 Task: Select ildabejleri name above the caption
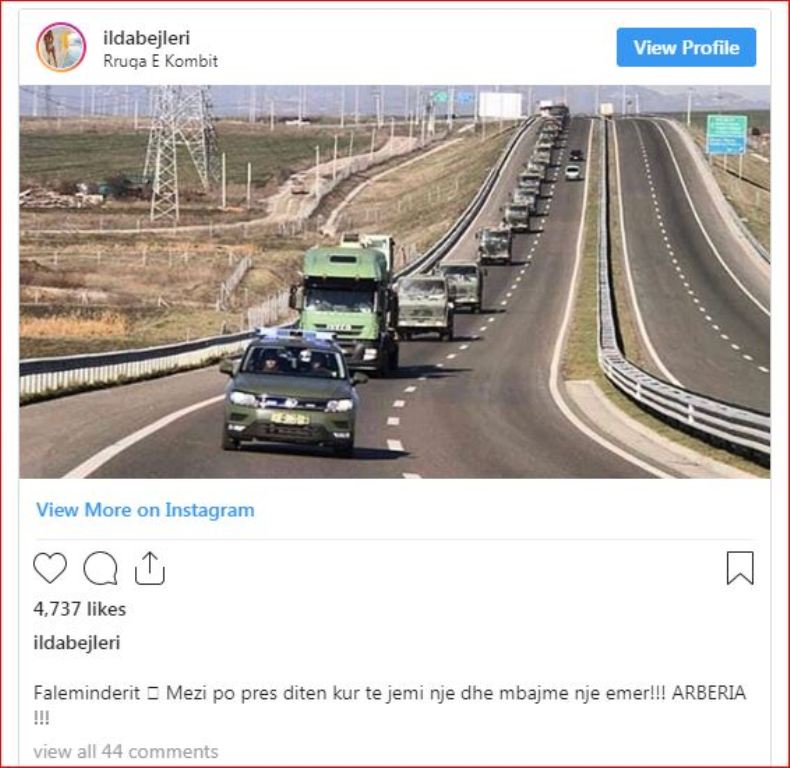(x=77, y=643)
